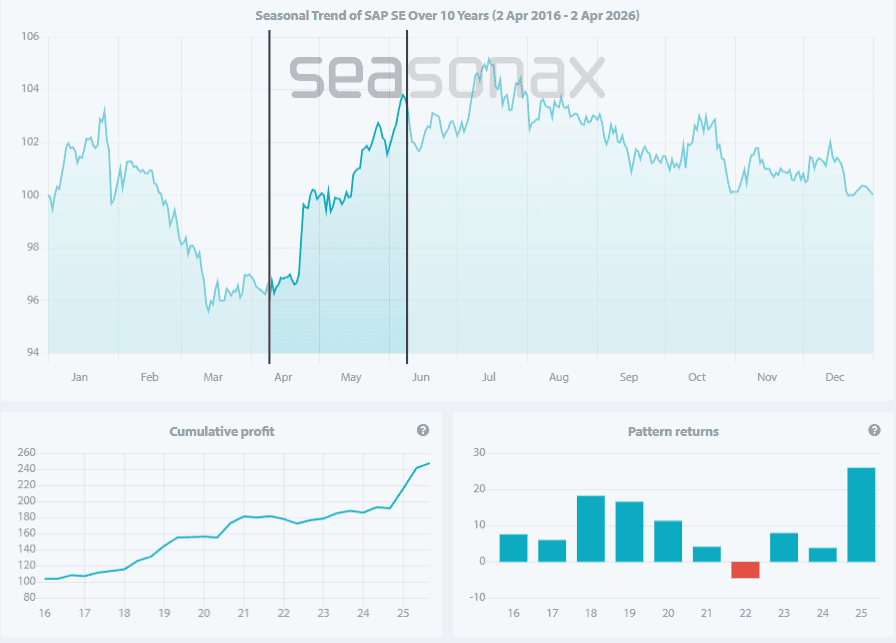
Task: Click the 2021 pattern return bar
Action: pos(706,553)
